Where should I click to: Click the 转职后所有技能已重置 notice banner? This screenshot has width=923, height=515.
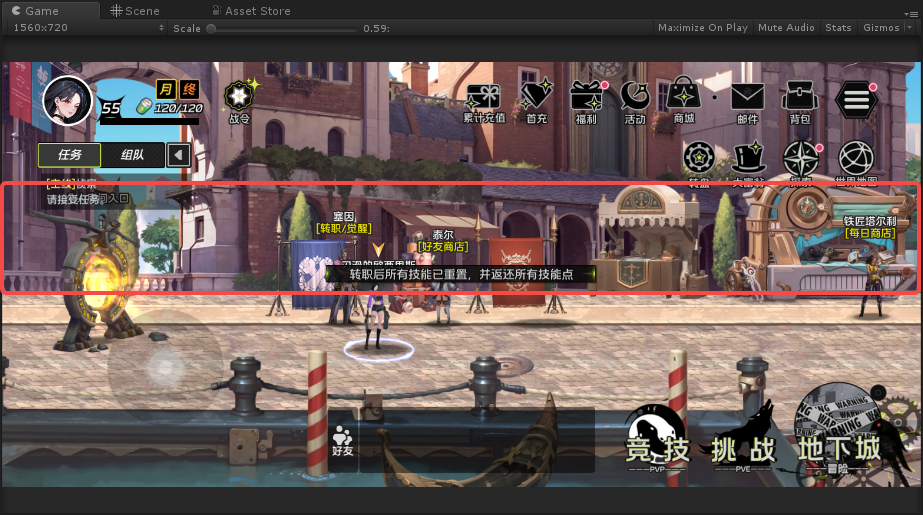point(461,274)
